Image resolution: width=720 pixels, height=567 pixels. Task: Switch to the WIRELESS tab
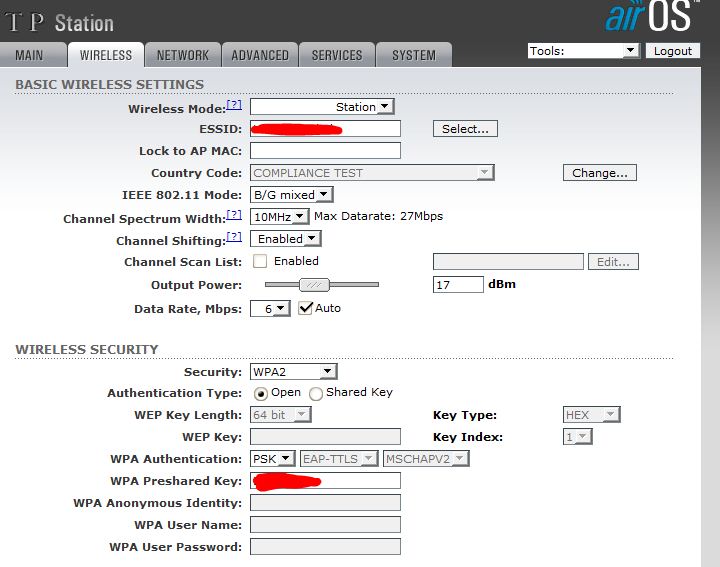coord(106,56)
